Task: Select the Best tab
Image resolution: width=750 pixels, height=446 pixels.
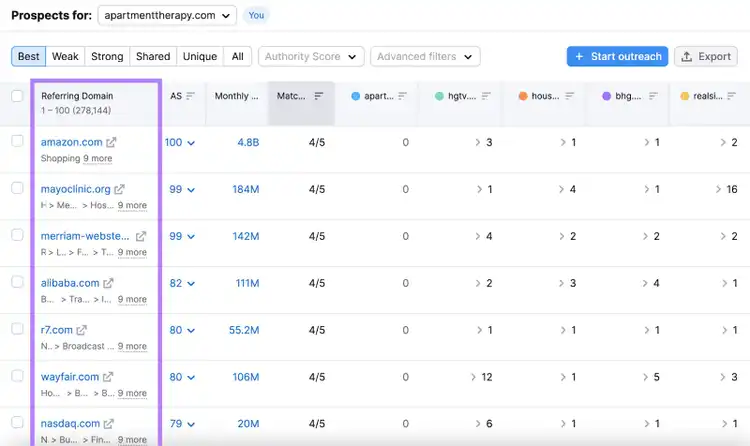Action: 29,56
